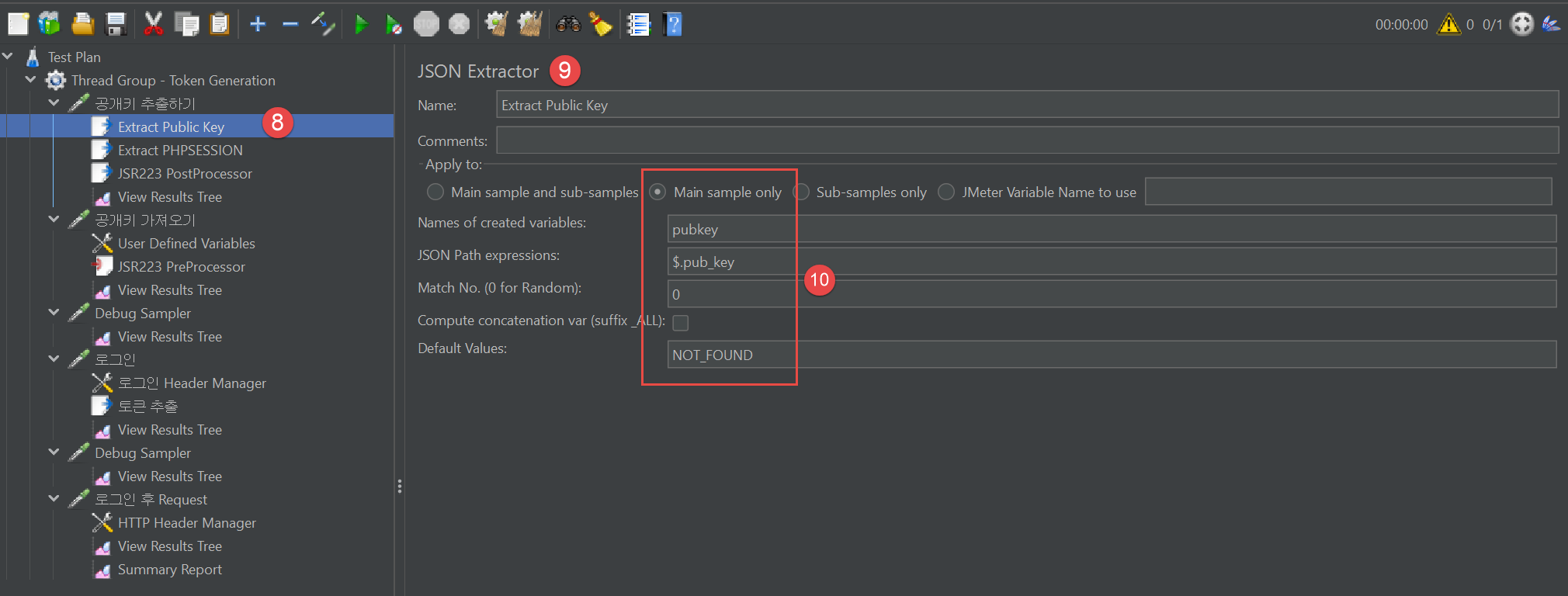The height and width of the screenshot is (596, 1568).
Task: Select Main sample only radio button
Action: coord(657,192)
